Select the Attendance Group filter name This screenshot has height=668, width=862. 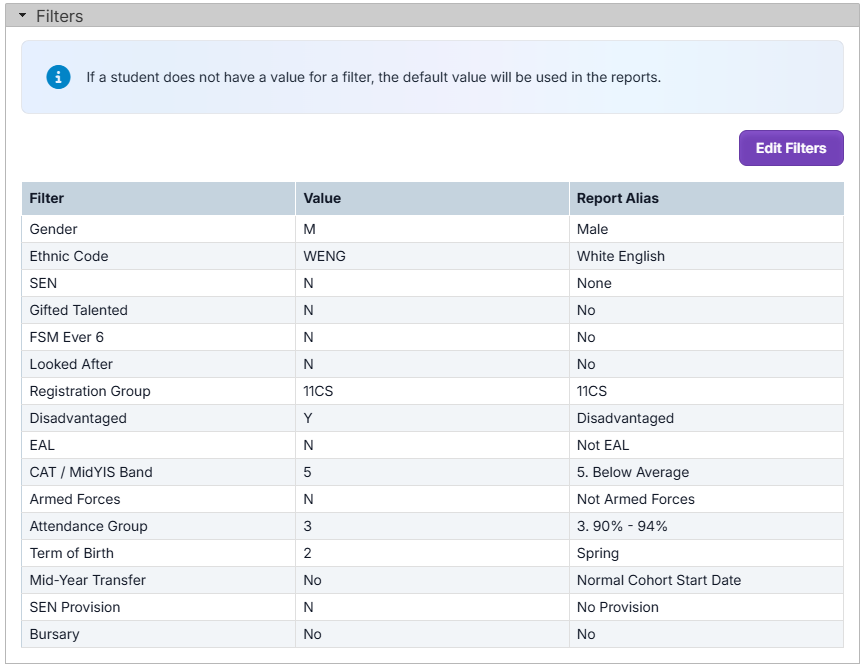point(88,526)
